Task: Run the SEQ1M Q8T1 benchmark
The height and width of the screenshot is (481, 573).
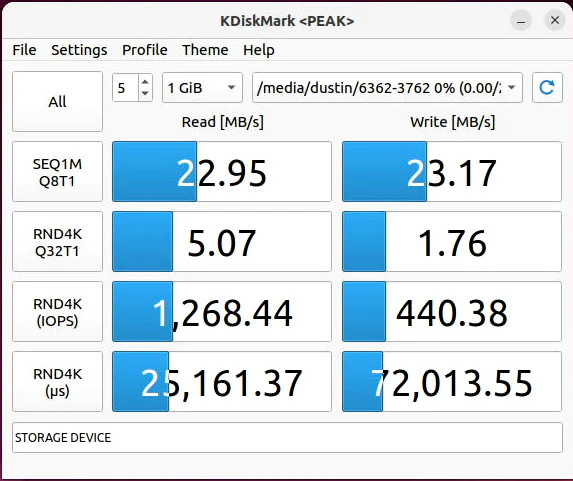Action: pos(57,172)
